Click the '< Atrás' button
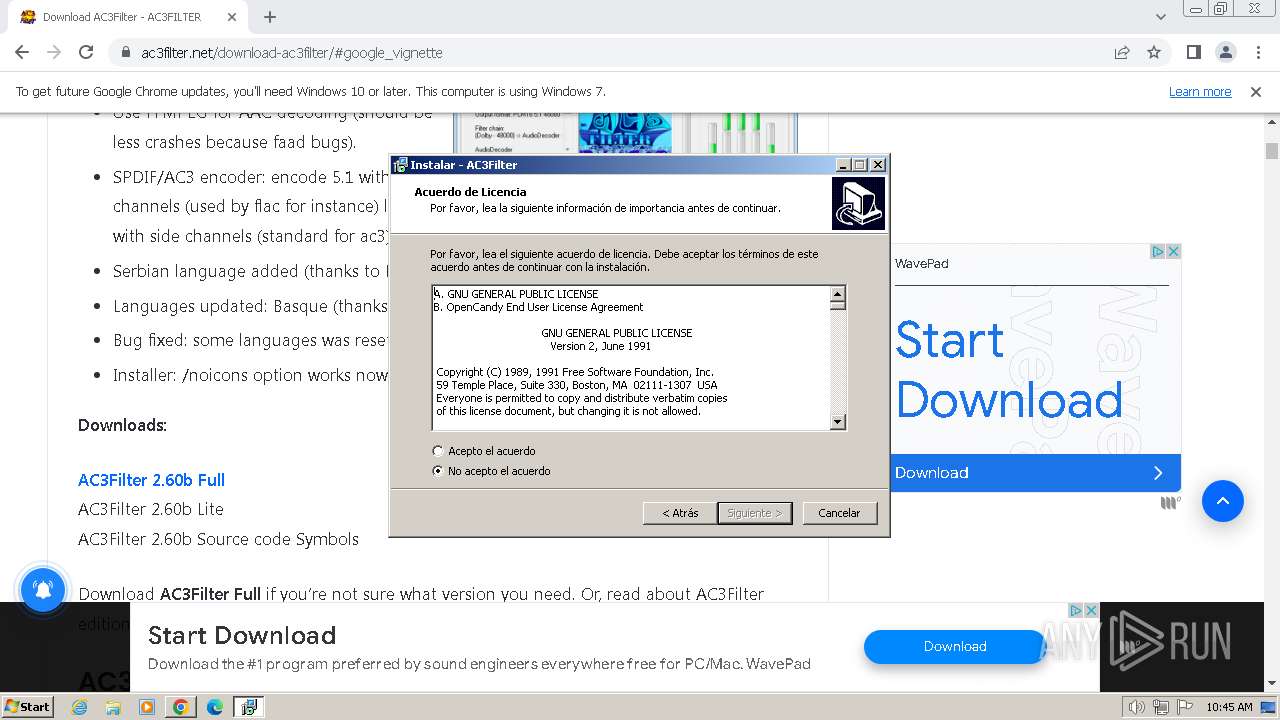This screenshot has height=720, width=1280. [680, 513]
